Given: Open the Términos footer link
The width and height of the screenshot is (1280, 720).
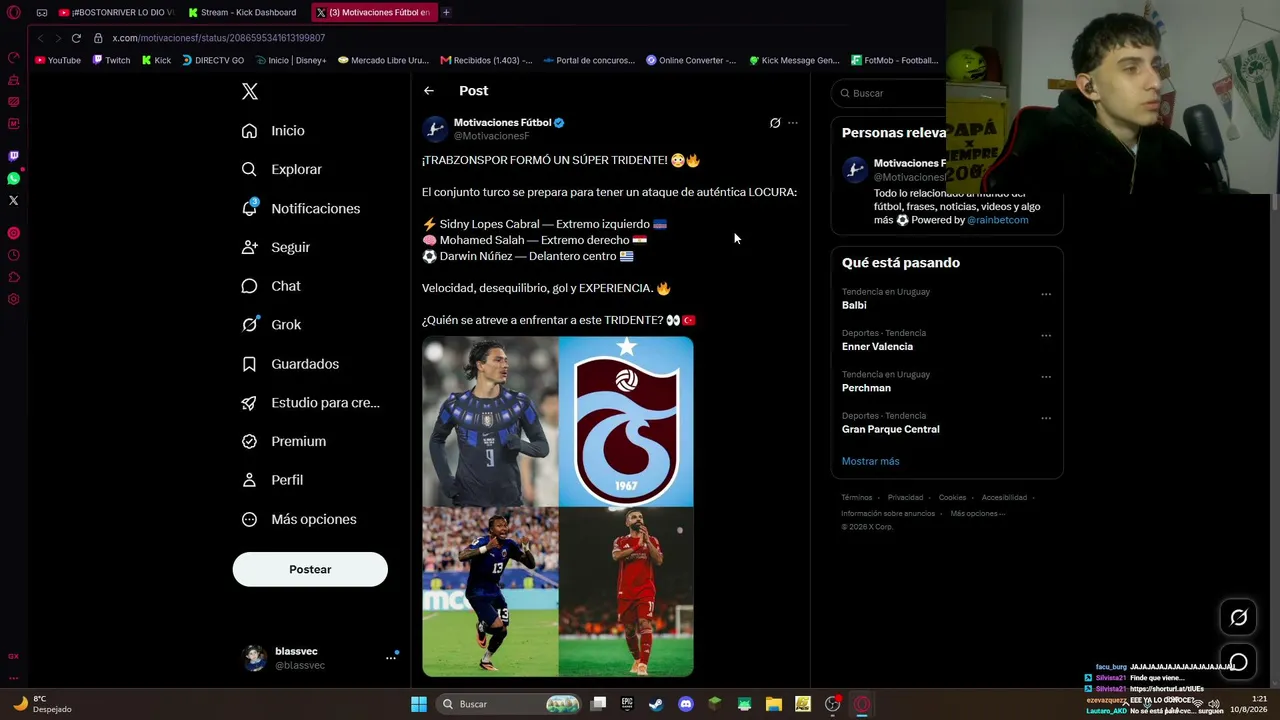Looking at the screenshot, I should [856, 497].
